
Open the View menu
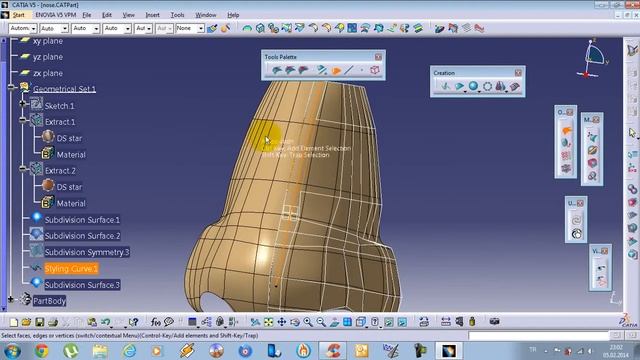tap(129, 15)
